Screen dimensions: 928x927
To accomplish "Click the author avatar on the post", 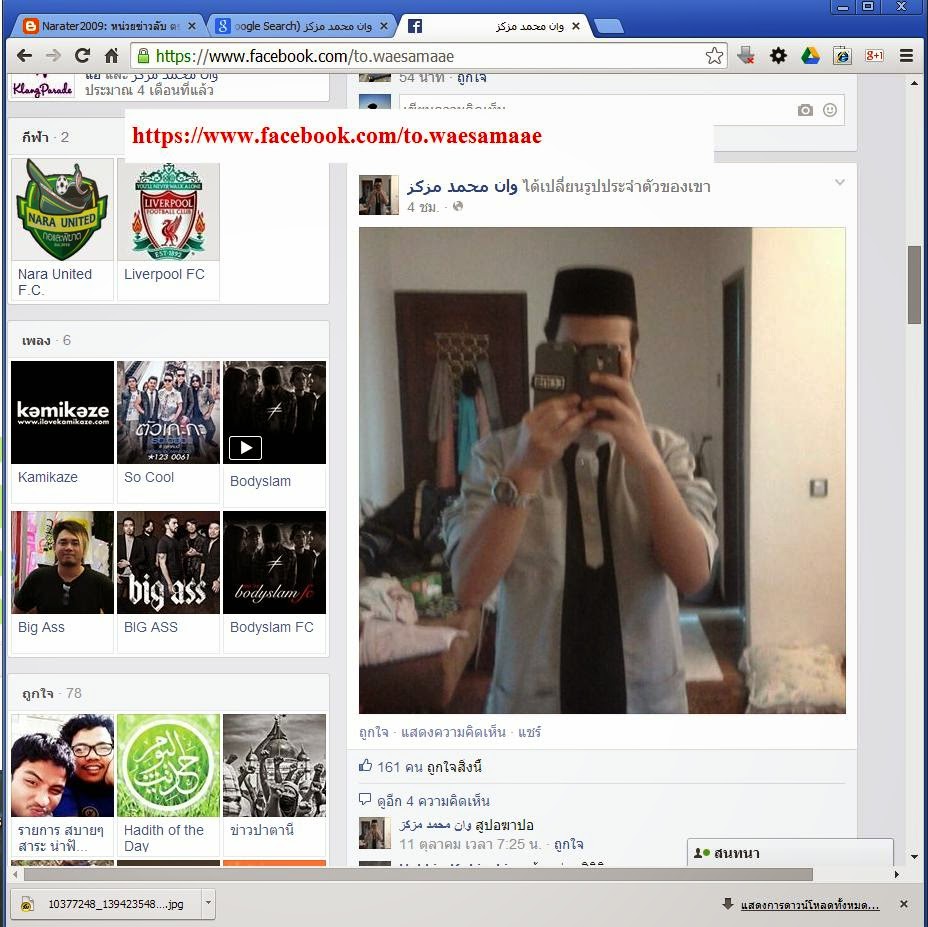I will 379,195.
